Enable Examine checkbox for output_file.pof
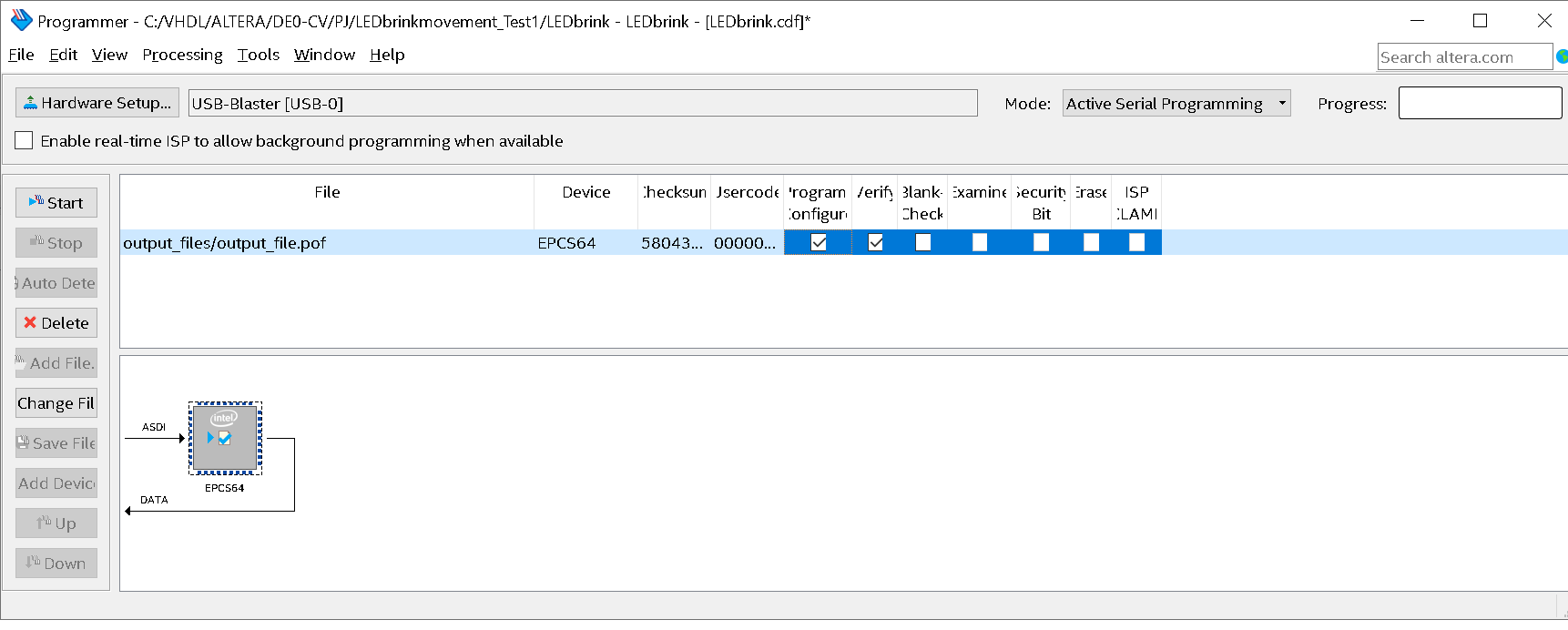1568x630 pixels. point(980,242)
